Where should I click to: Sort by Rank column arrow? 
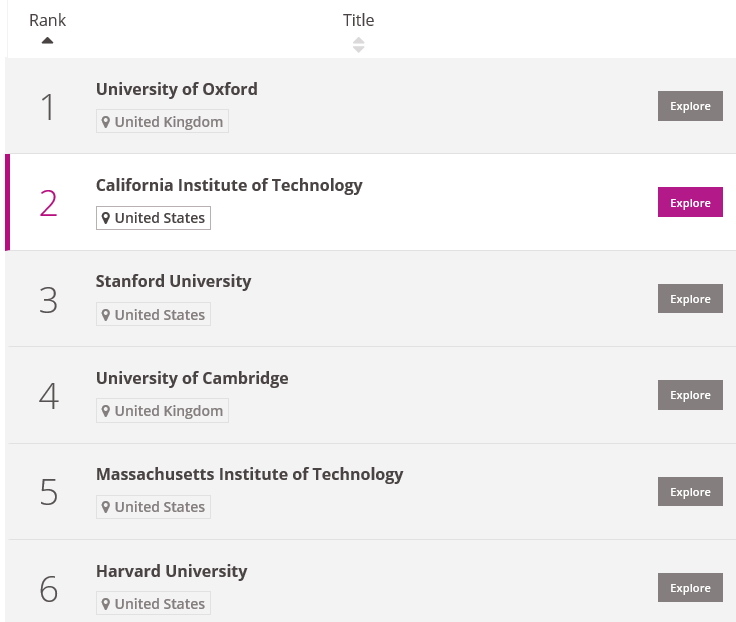47,41
